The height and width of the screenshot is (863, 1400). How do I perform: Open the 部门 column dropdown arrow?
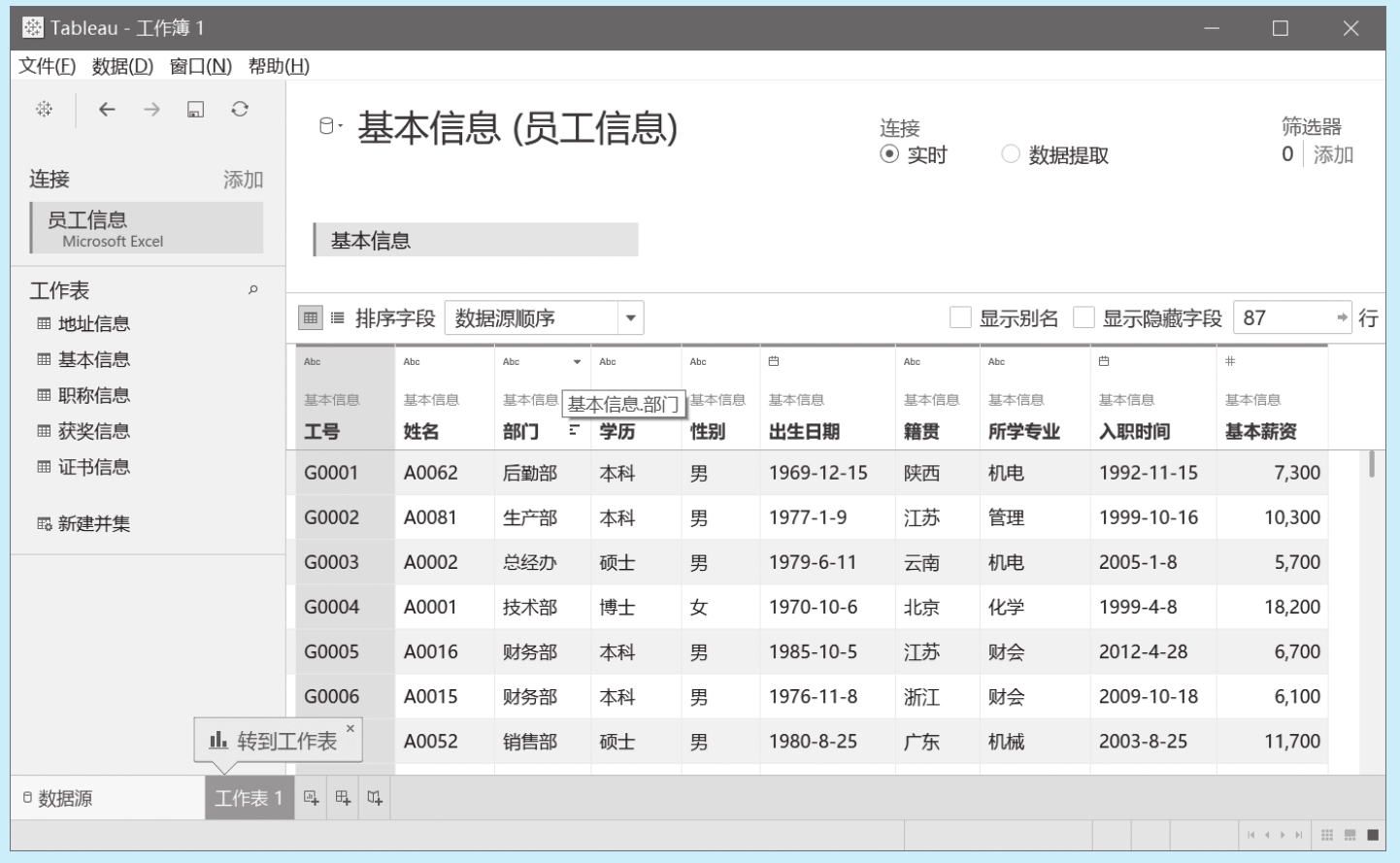[577, 362]
